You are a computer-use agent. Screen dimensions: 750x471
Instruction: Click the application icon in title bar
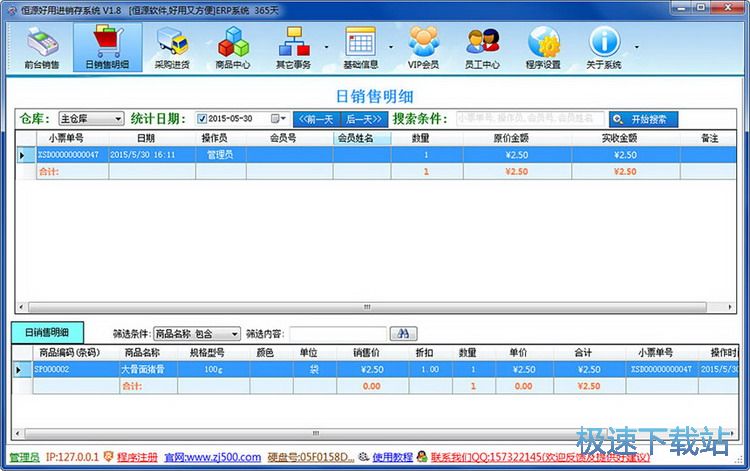[12, 11]
